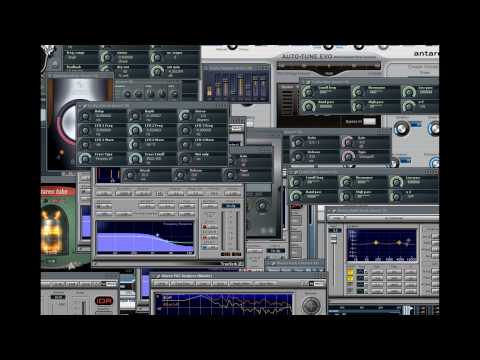Click the purple frequency response curve display
Image resolution: width=480 pixels, height=360 pixels.
click(145, 237)
